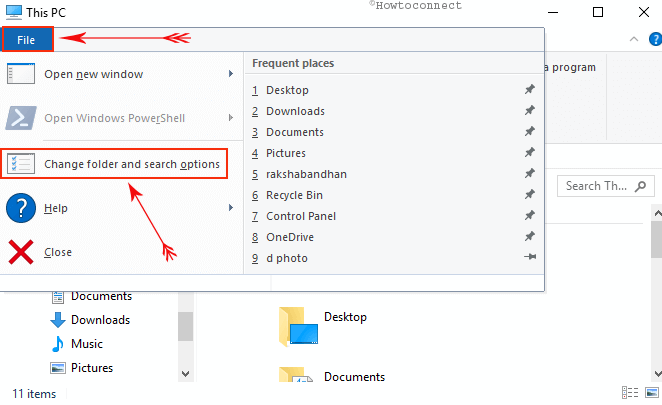Click the main content scroll up arrow

tap(657, 214)
